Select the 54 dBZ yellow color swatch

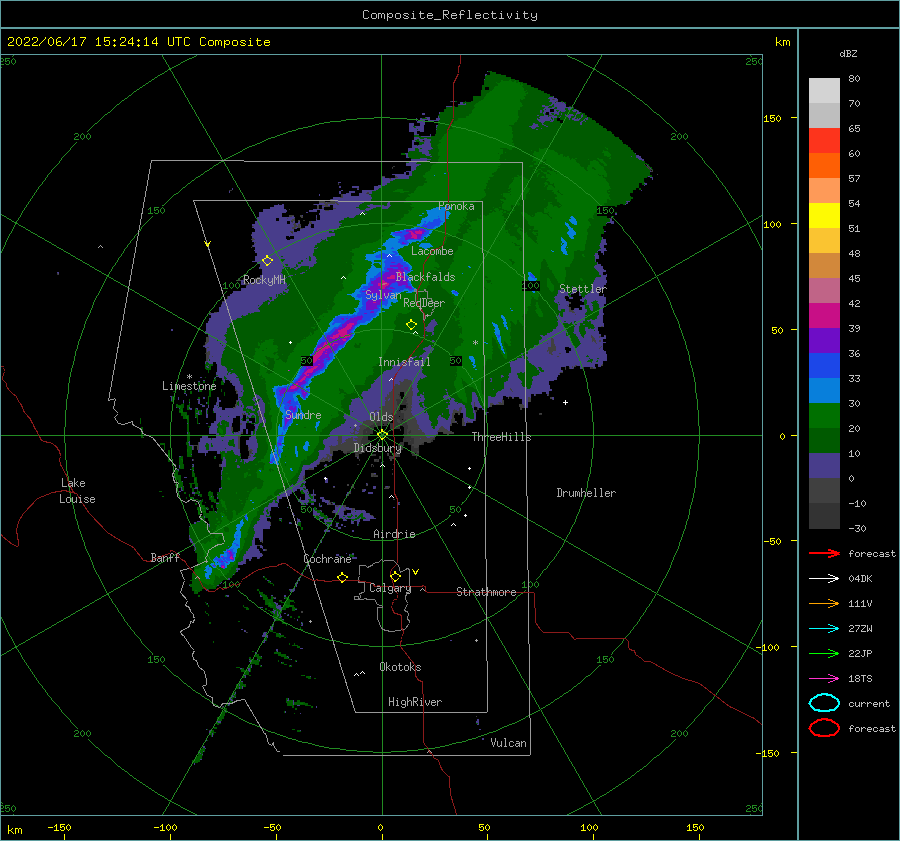click(824, 215)
